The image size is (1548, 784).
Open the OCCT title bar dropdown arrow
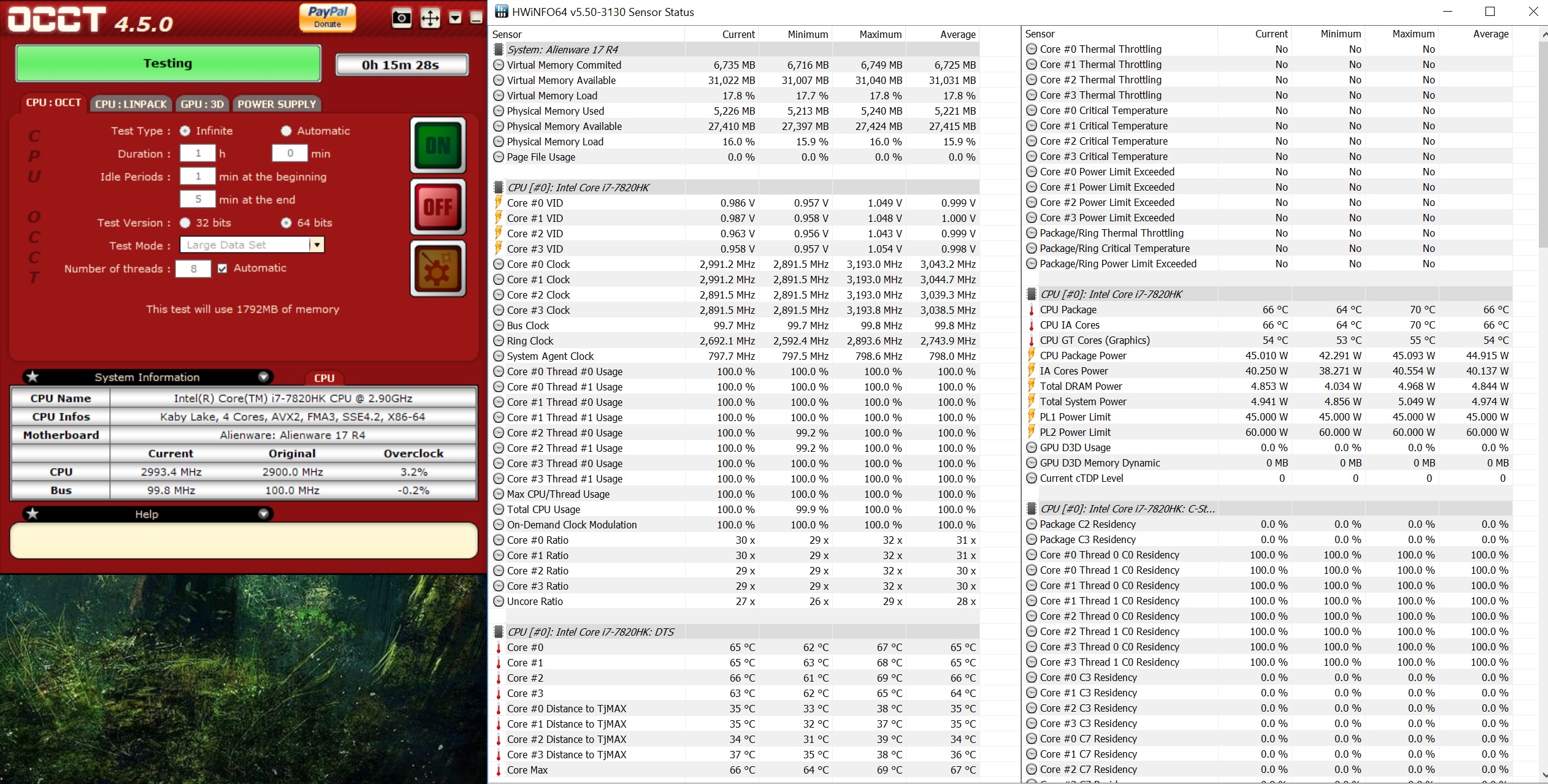pyautogui.click(x=455, y=18)
